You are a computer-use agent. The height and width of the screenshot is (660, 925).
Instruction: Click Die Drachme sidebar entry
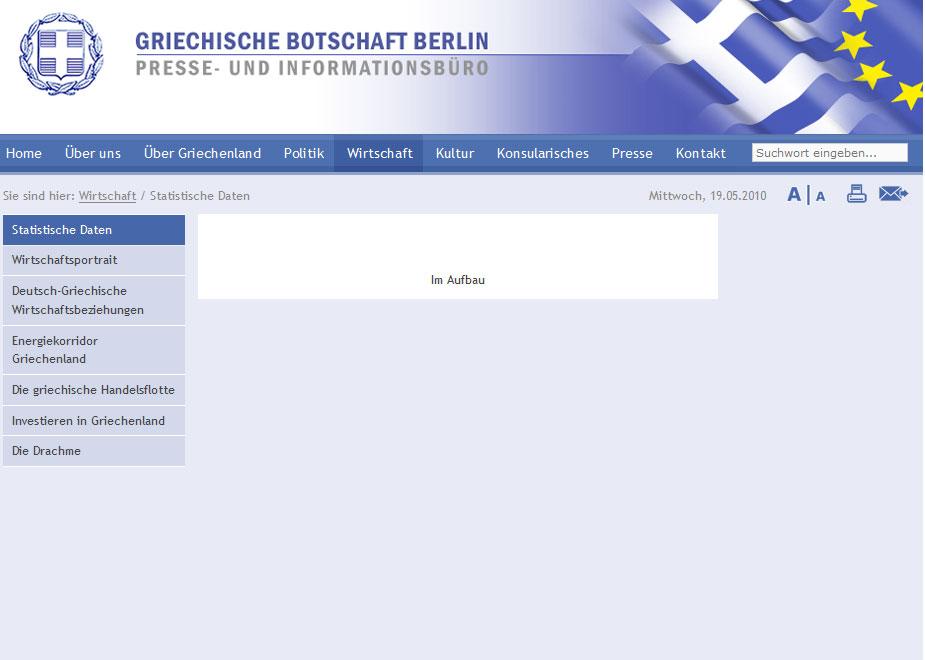[46, 451]
